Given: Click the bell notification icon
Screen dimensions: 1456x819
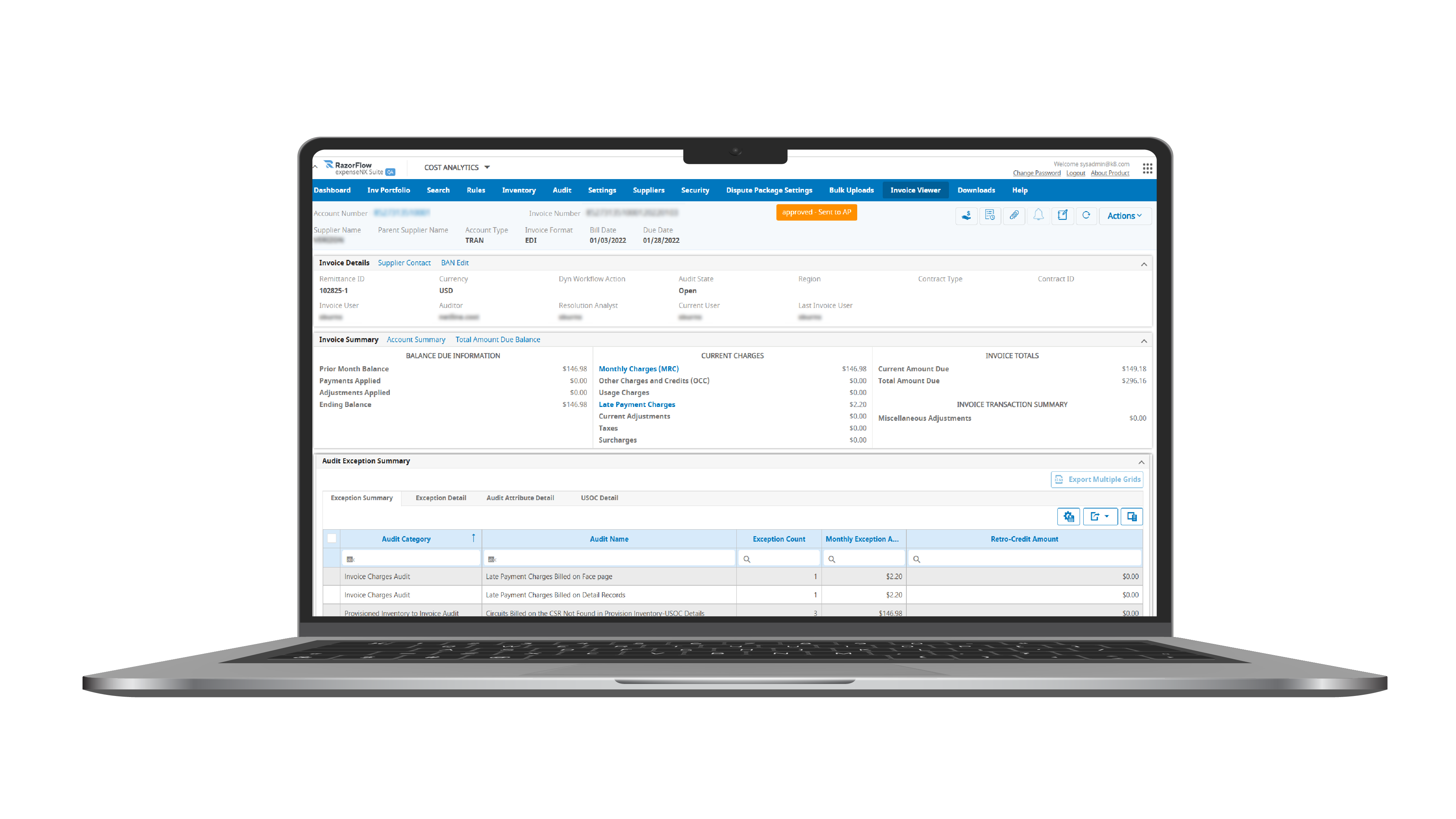Looking at the screenshot, I should point(1038,215).
